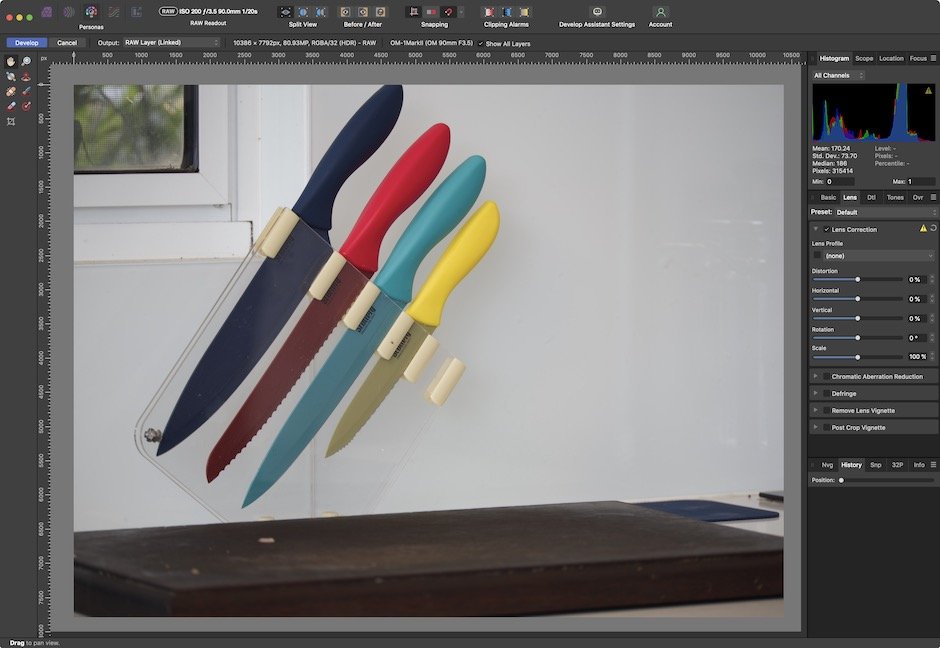This screenshot has height=648, width=940.
Task: Select the Zoom tool in the left toolbar
Action: pyautogui.click(x=26, y=61)
